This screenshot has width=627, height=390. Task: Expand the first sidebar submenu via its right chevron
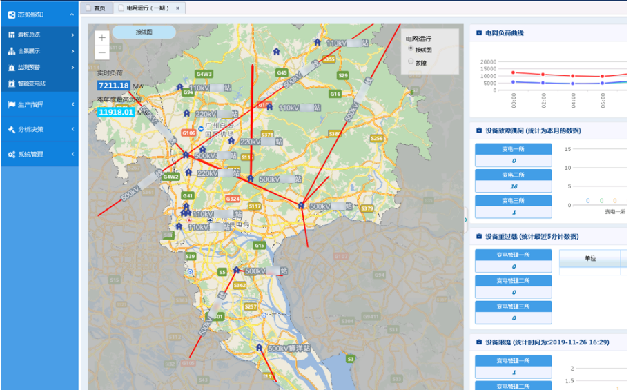73,35
